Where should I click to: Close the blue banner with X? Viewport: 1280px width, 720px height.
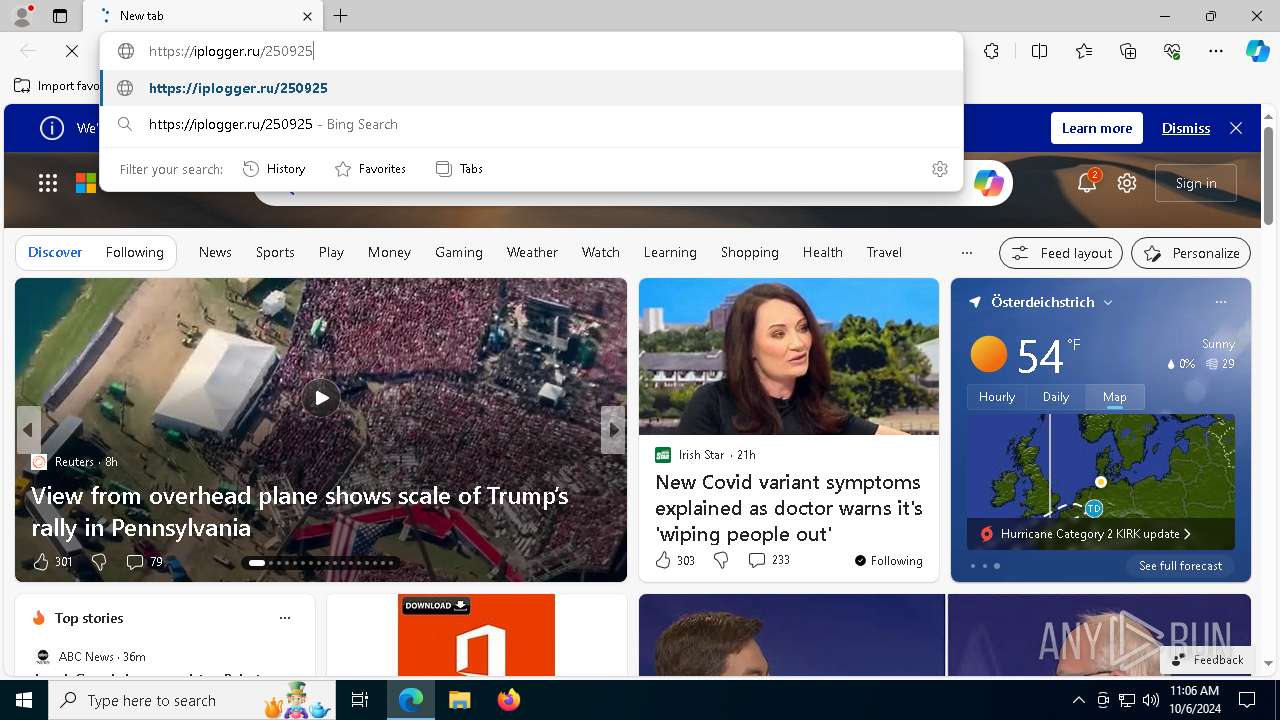tap(1236, 128)
